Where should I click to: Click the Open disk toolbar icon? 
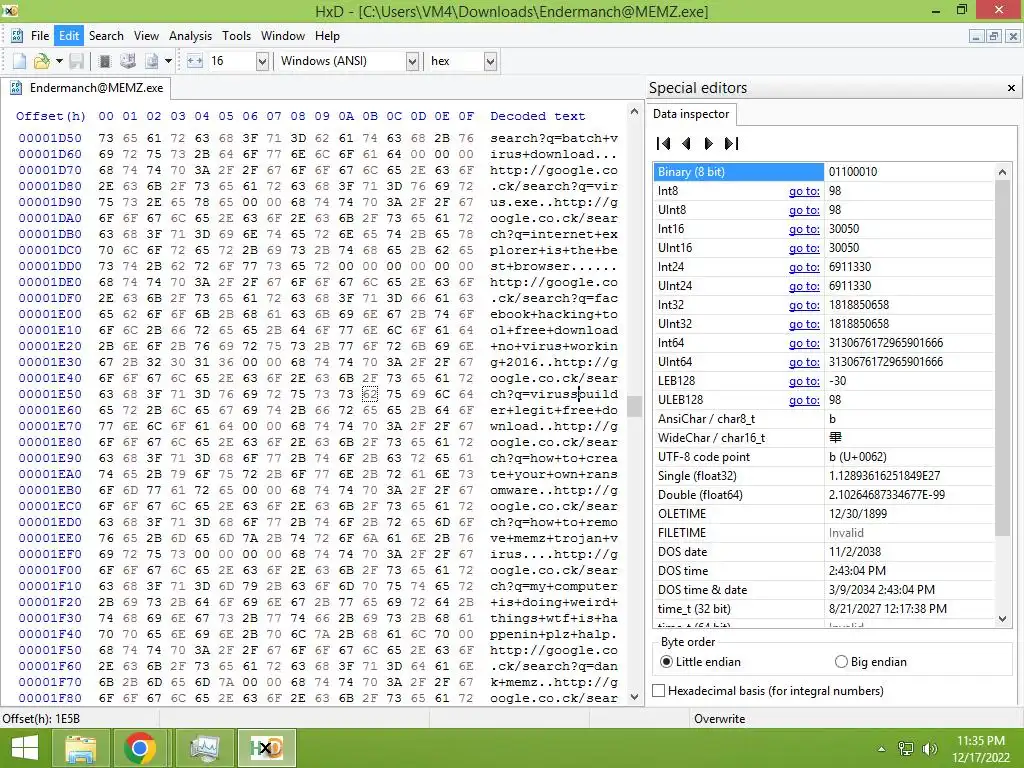(127, 61)
